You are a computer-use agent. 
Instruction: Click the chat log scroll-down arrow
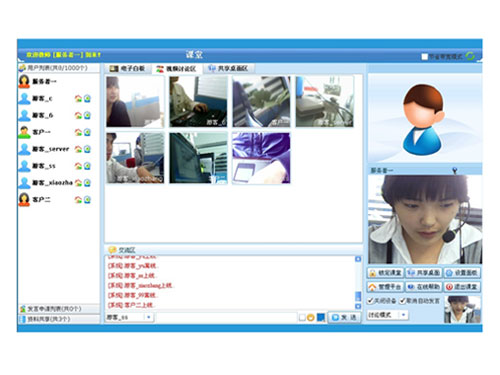click(x=358, y=306)
